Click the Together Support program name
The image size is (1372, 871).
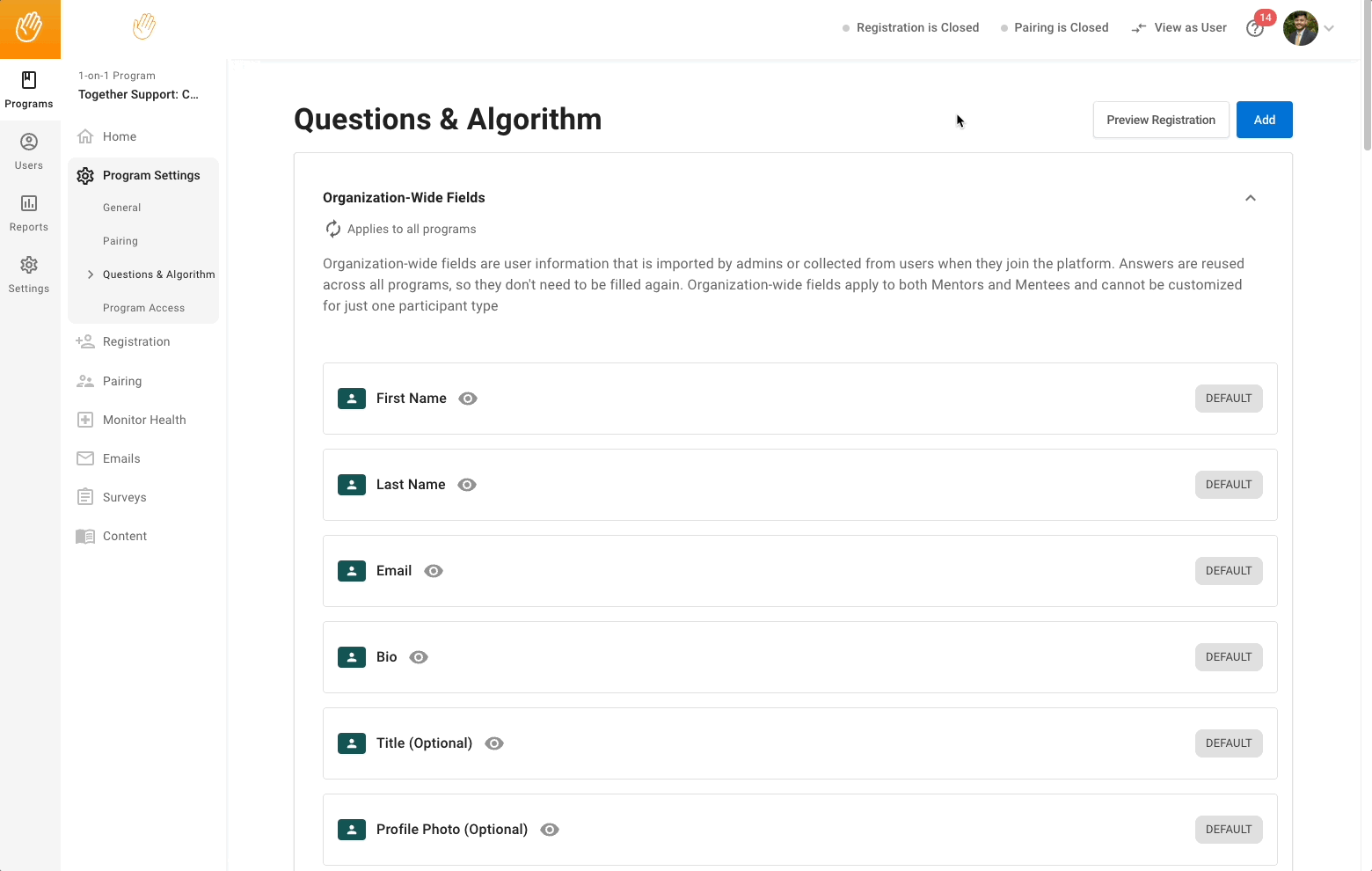tap(138, 94)
